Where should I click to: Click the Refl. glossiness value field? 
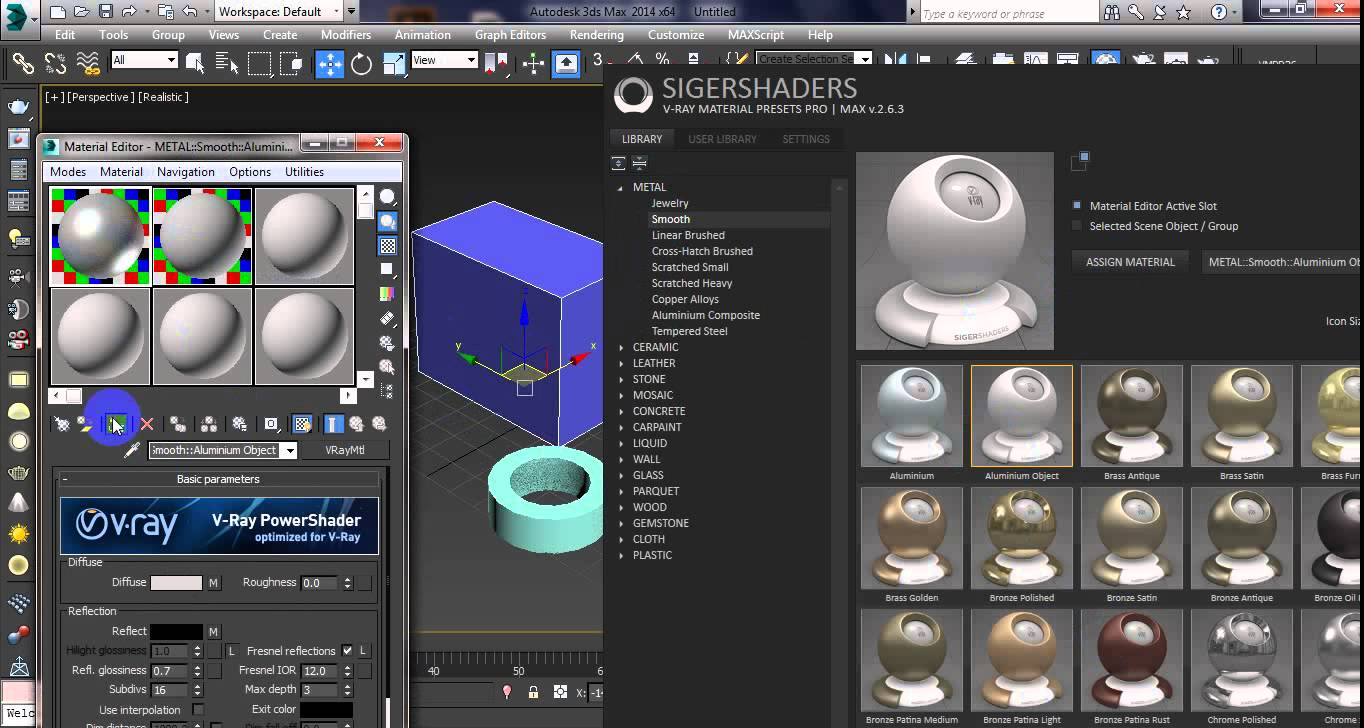point(170,670)
